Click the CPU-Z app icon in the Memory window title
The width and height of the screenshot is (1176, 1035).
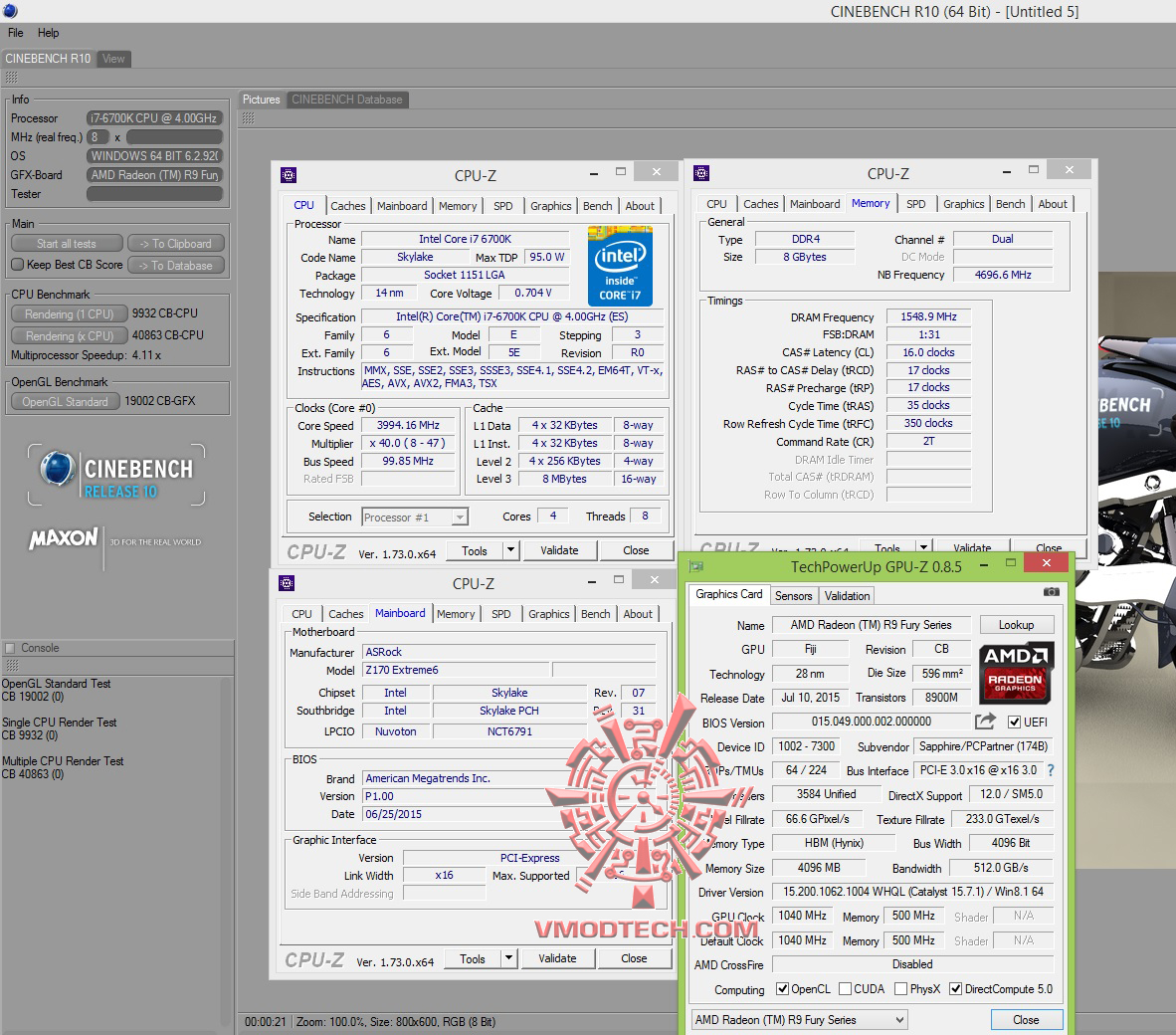[x=701, y=173]
